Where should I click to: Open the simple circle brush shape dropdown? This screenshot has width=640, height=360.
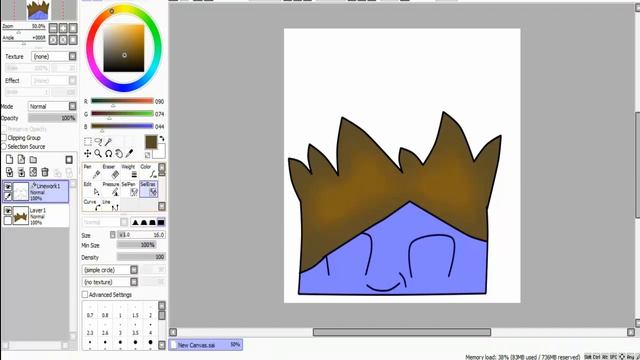pyautogui.click(x=110, y=270)
